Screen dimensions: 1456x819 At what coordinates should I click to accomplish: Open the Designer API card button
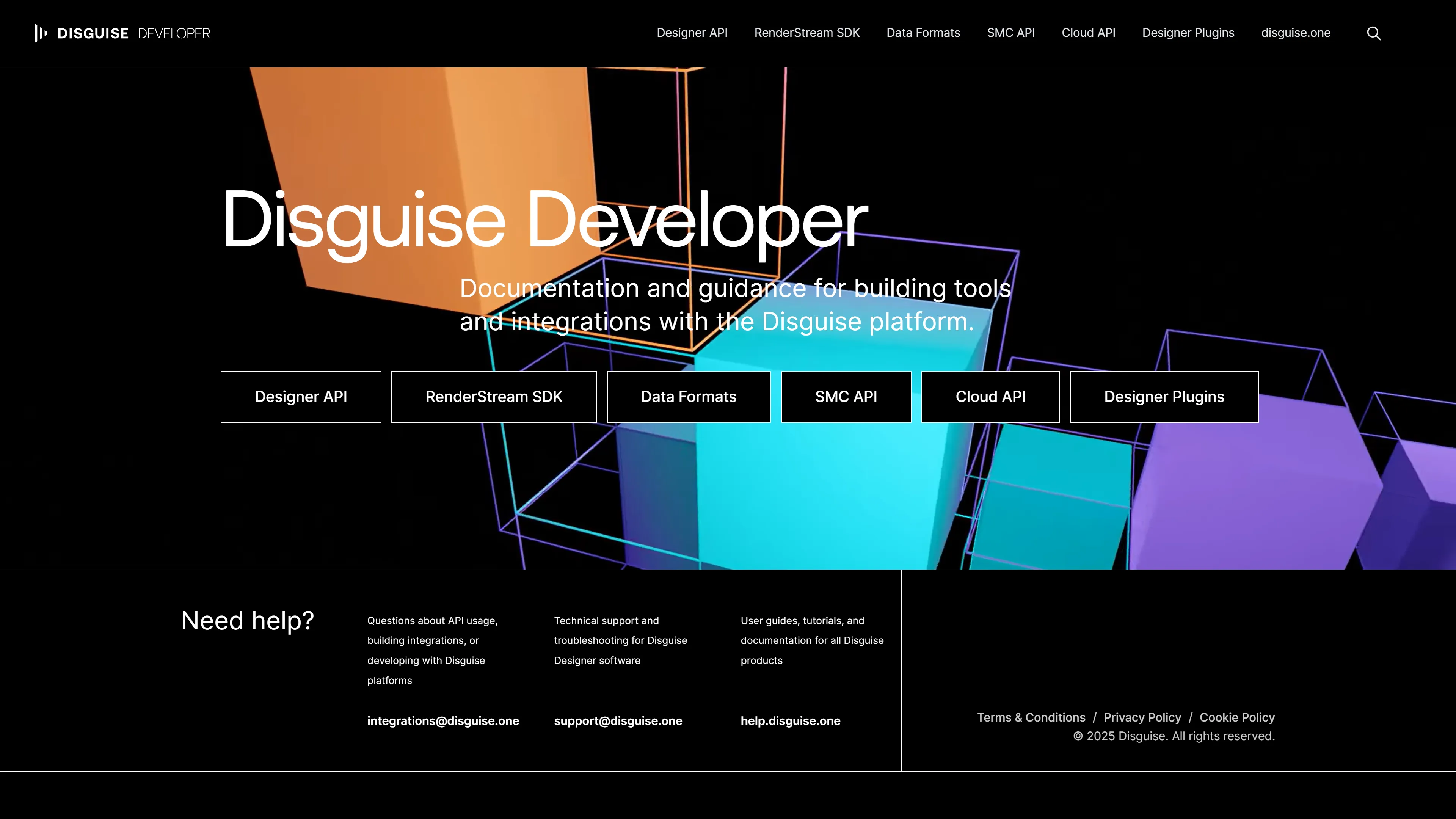[301, 396]
